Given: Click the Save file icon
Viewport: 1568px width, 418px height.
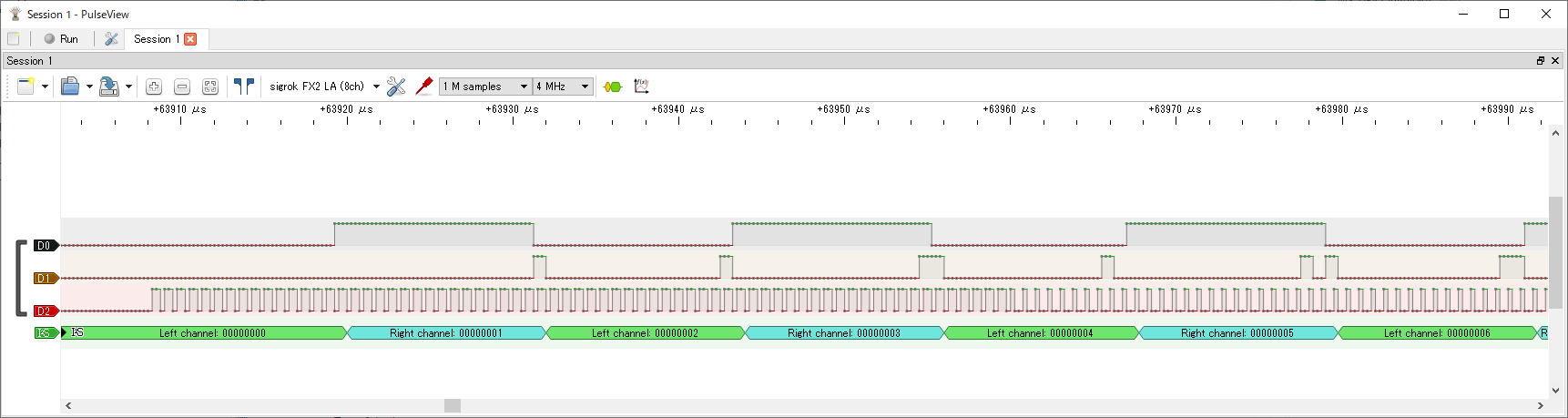Looking at the screenshot, I should 109,87.
